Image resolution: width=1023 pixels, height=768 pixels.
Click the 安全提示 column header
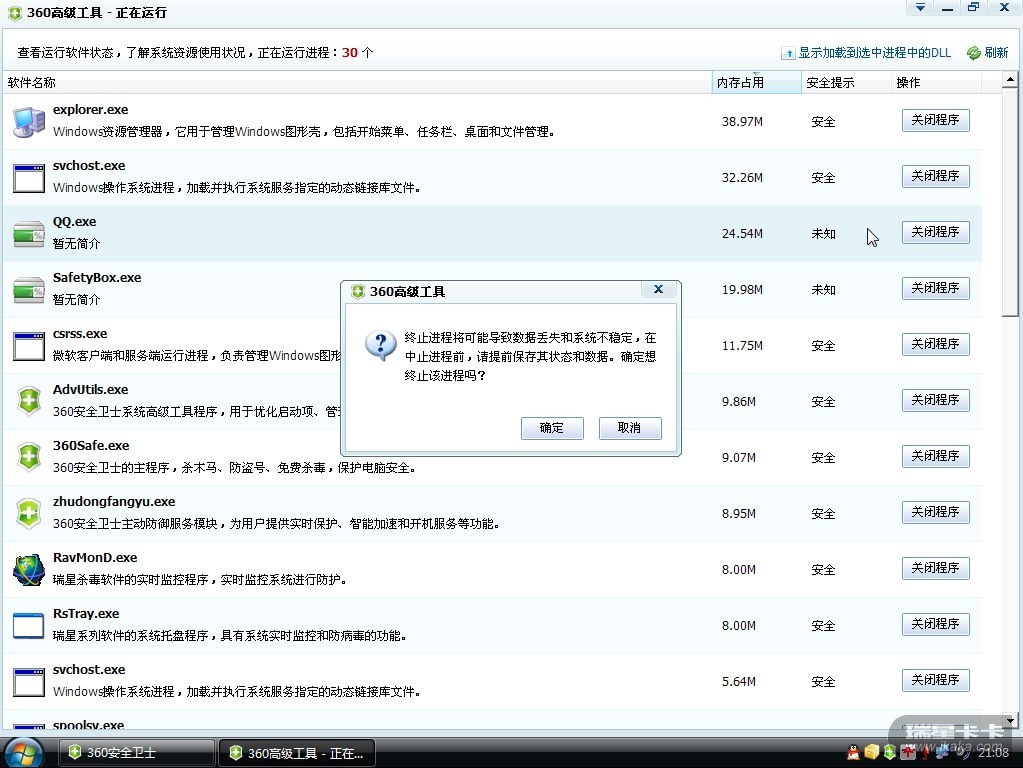coord(830,83)
